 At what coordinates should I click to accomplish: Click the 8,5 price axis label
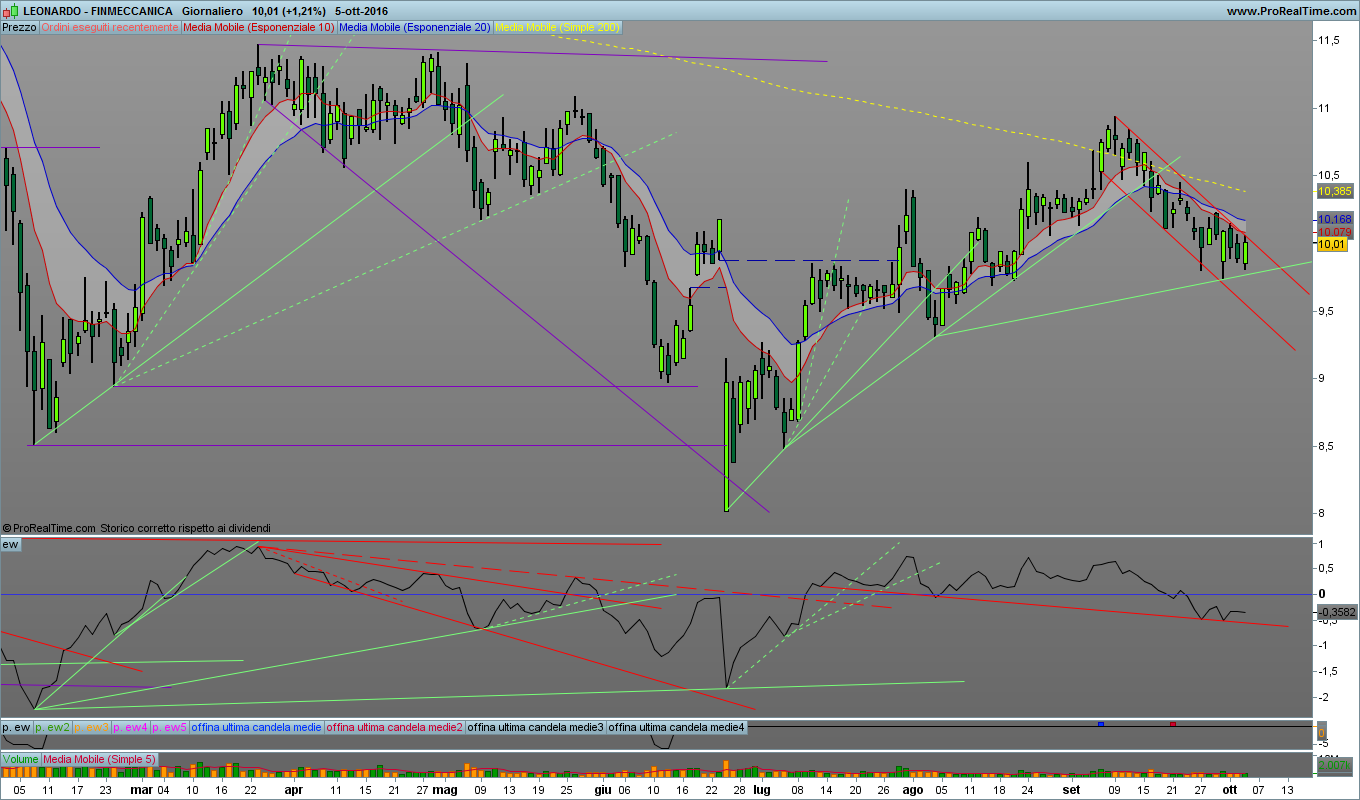1328,446
